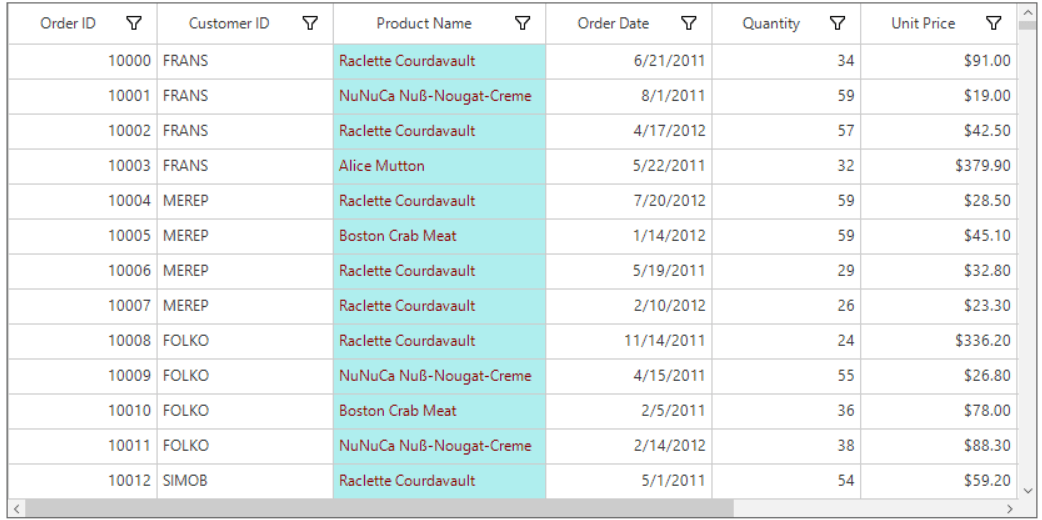Select the Order ID cell 10010
This screenshot has height=520, width=1042.
82,411
